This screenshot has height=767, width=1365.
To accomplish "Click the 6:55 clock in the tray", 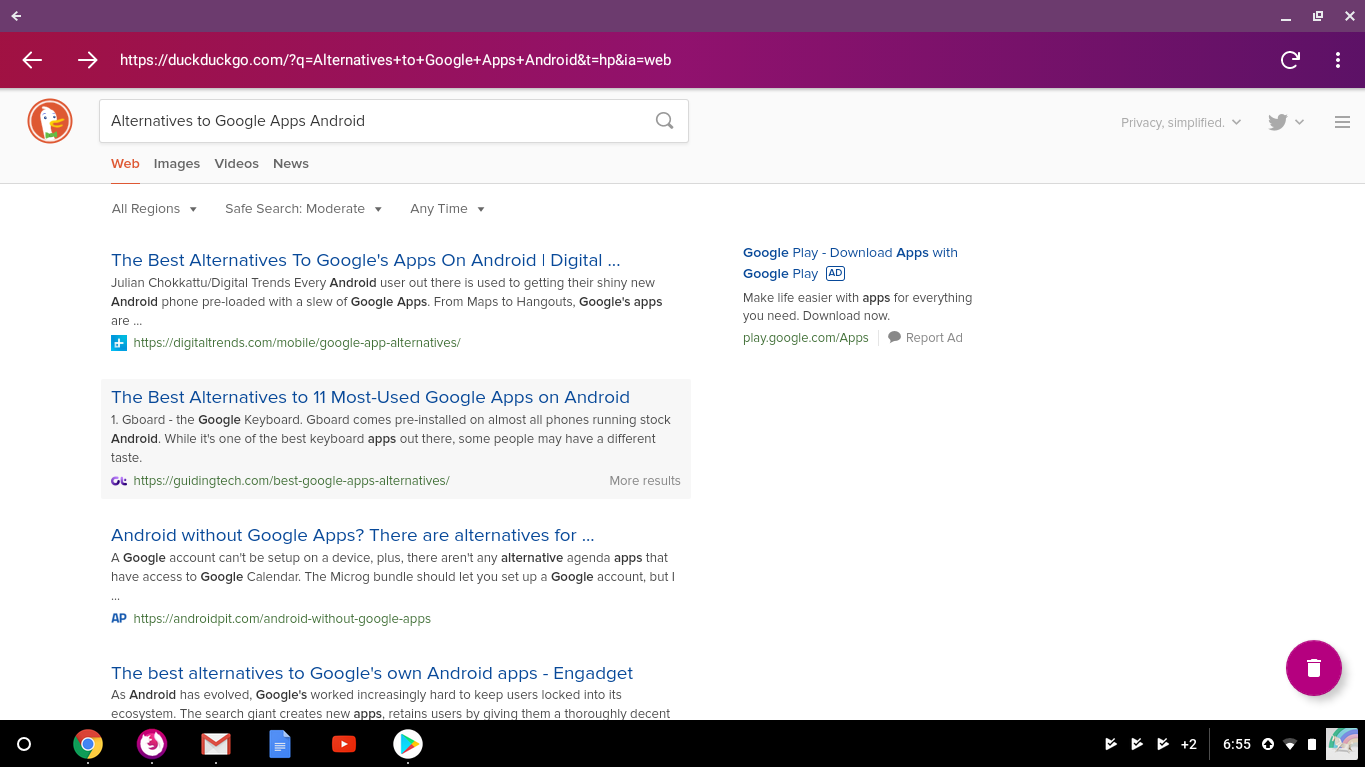I will pyautogui.click(x=1237, y=744).
